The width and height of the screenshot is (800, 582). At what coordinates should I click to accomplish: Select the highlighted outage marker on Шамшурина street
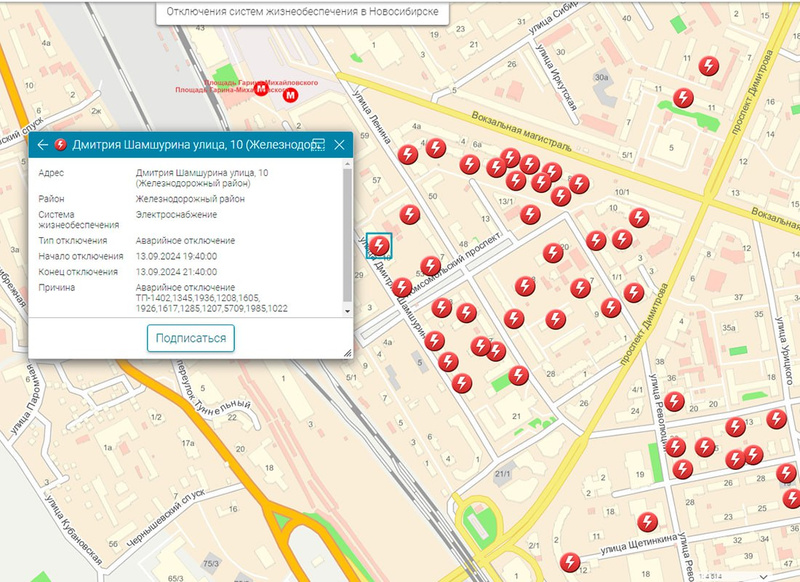[379, 246]
